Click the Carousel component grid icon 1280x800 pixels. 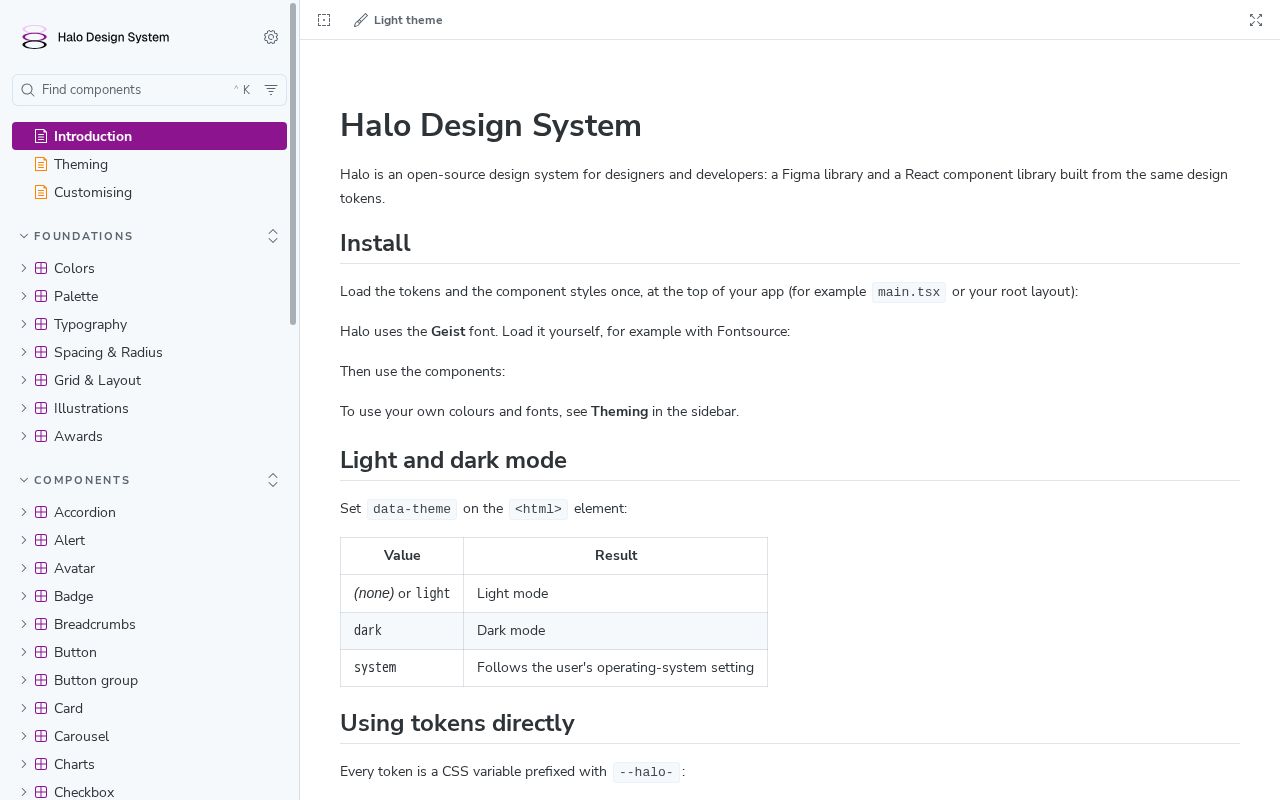coord(41,736)
